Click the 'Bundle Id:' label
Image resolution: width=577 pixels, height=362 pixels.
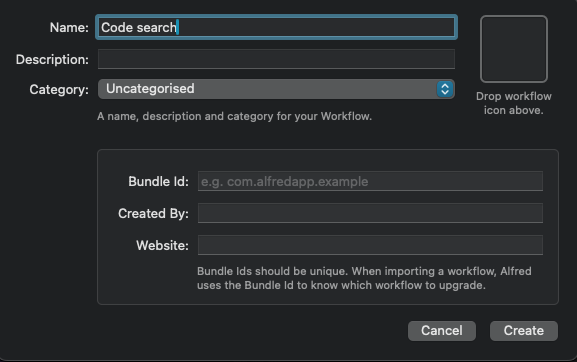click(158, 181)
